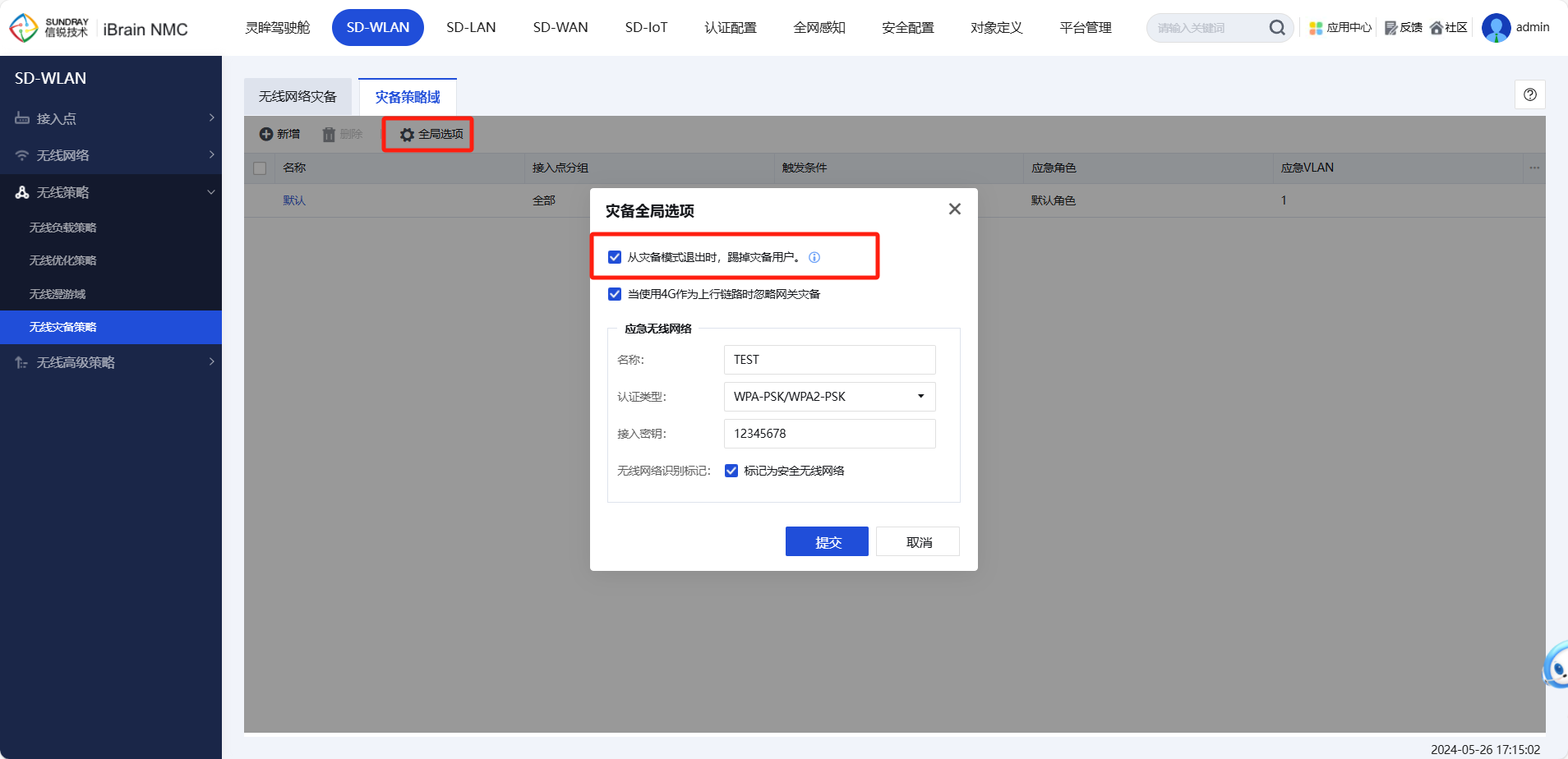Click the admin user avatar
Screen dimensions: 1568x759
click(1496, 28)
